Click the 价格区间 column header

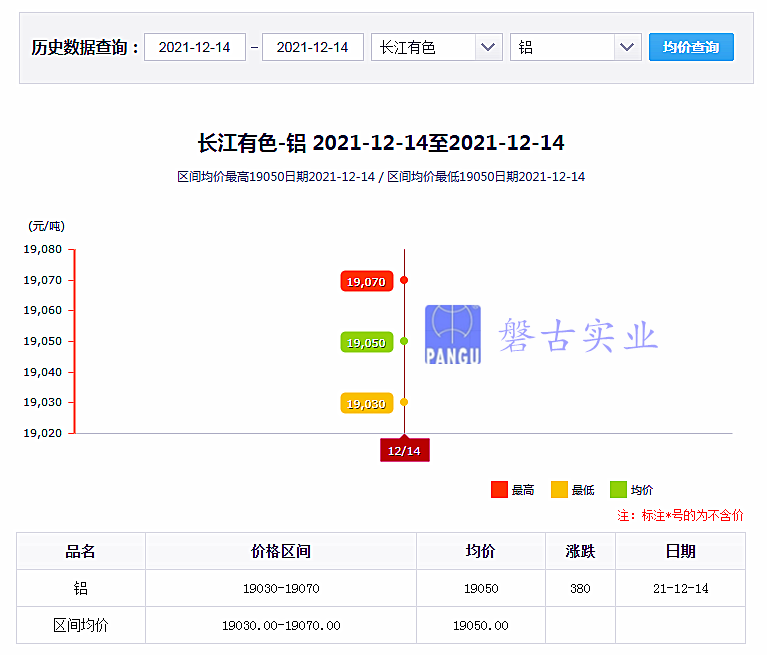(281, 551)
